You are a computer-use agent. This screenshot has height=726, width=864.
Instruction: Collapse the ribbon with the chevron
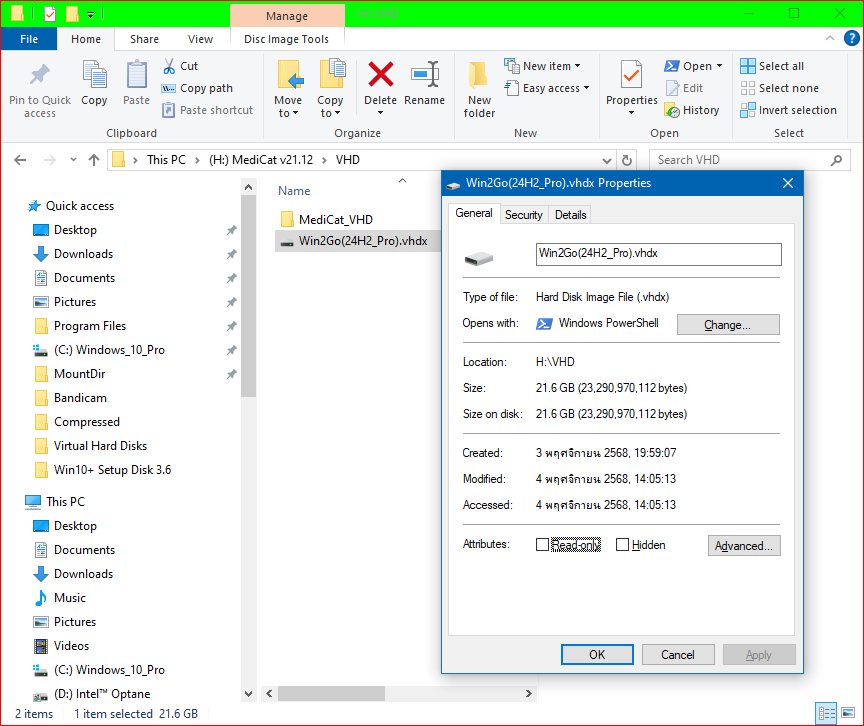coord(830,38)
